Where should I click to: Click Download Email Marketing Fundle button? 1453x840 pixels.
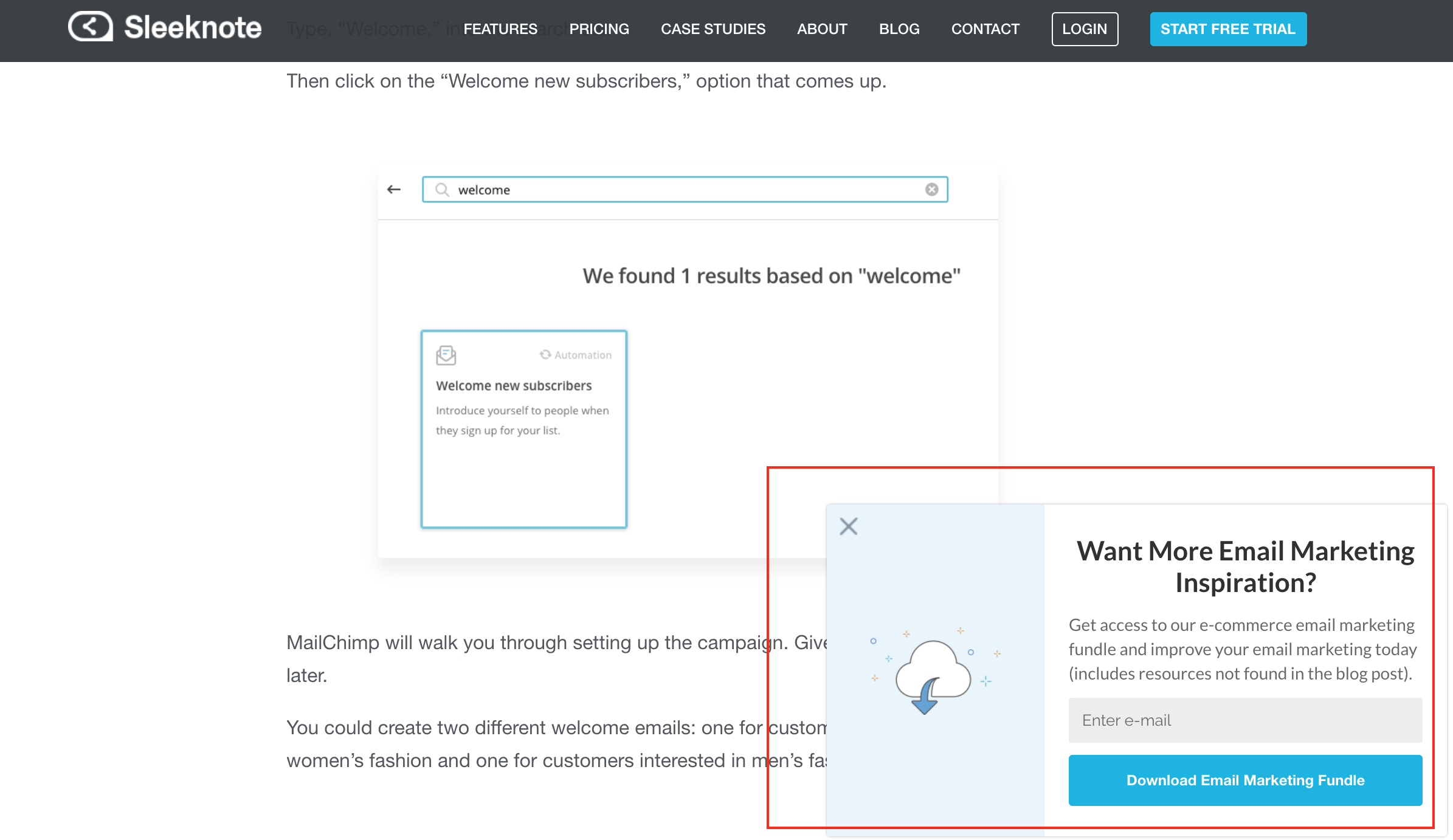coord(1245,780)
